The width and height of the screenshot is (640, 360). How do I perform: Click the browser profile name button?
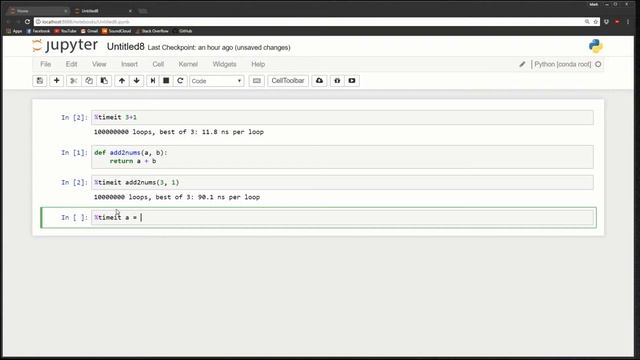593,4
